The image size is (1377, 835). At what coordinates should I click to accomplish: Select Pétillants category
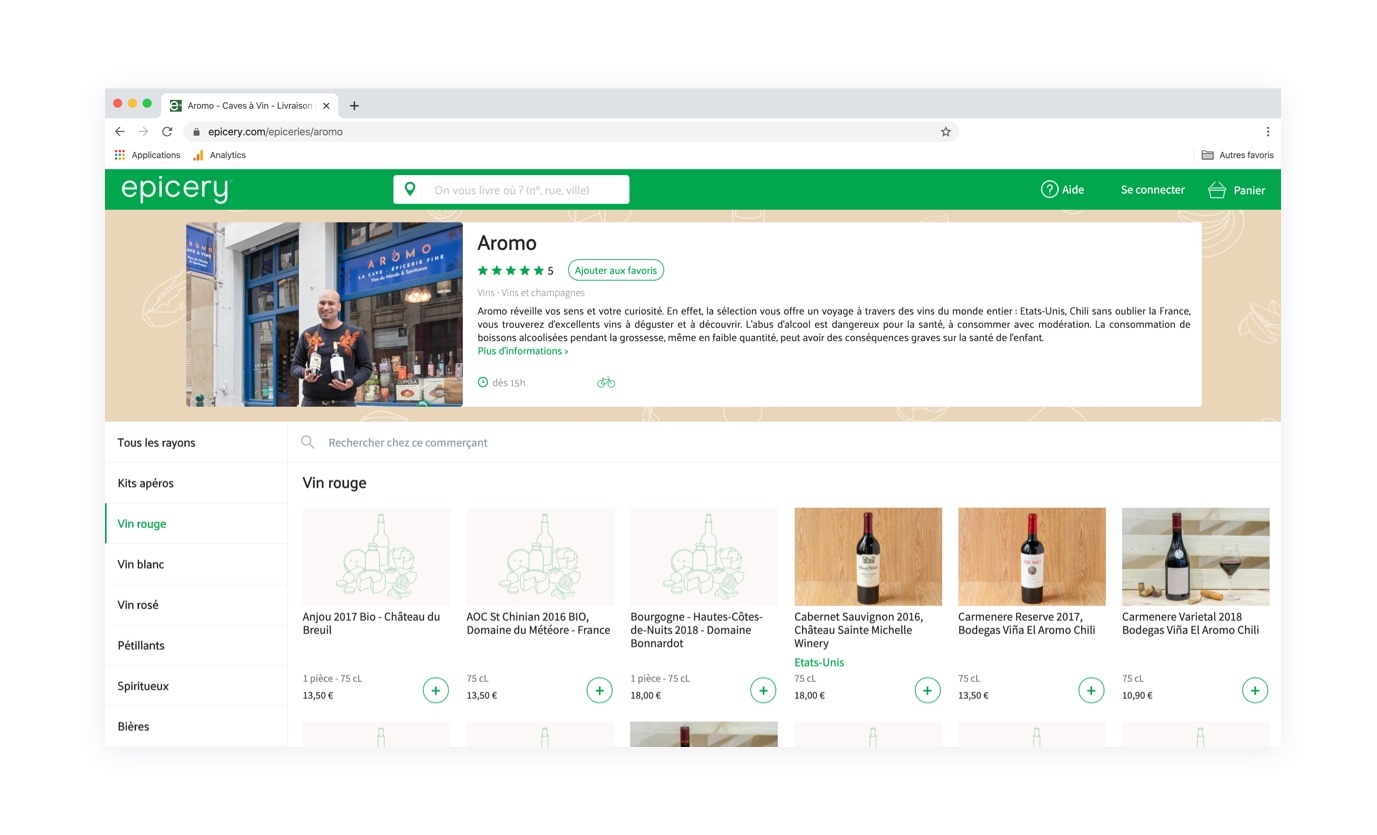pyautogui.click(x=196, y=645)
